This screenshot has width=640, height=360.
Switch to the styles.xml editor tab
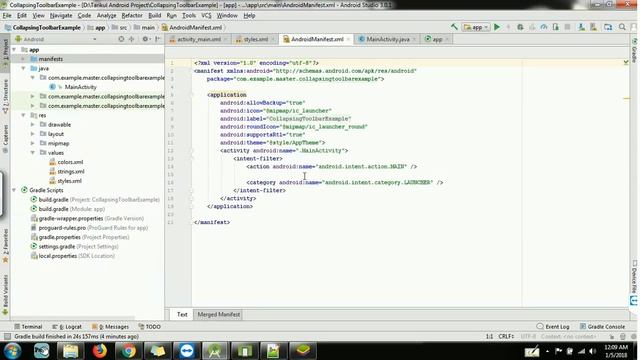pos(256,39)
